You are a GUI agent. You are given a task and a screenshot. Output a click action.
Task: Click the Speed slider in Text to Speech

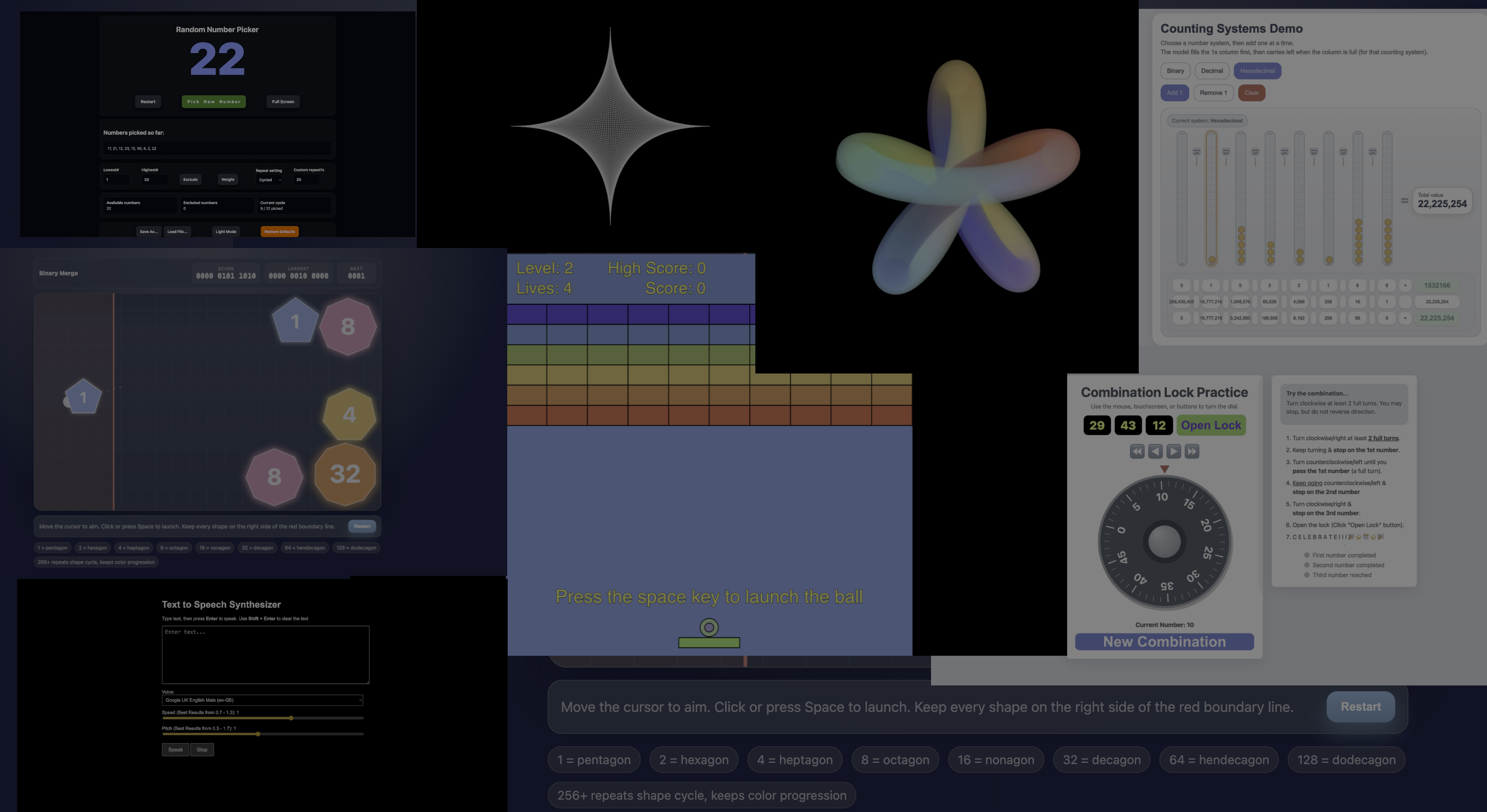click(263, 718)
